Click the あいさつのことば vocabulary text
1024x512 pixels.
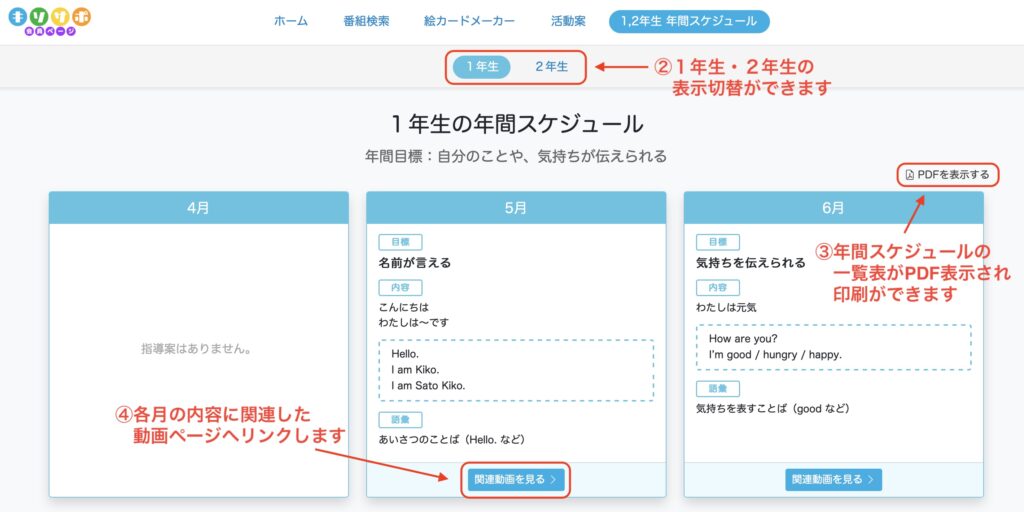[x=452, y=440]
